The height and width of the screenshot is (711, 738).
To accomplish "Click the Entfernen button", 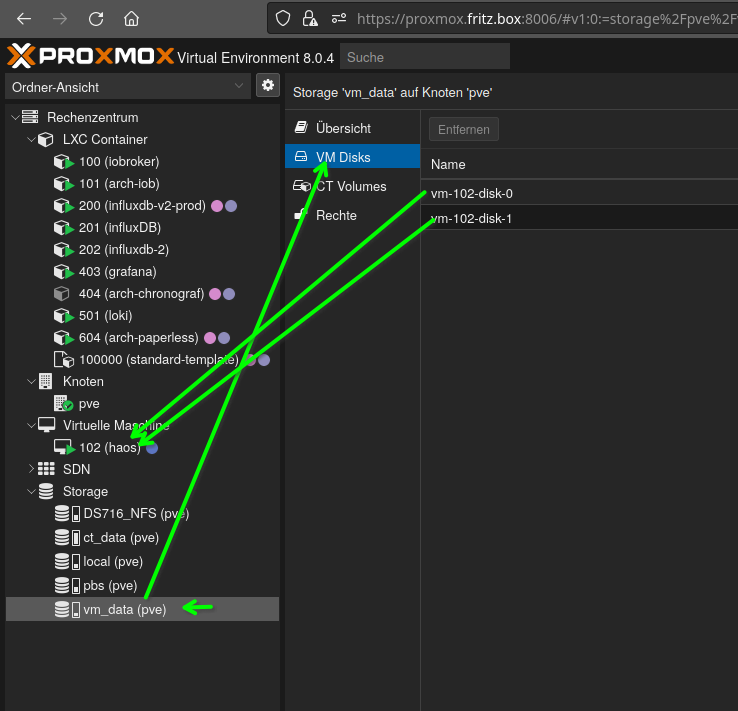I will click(x=464, y=129).
